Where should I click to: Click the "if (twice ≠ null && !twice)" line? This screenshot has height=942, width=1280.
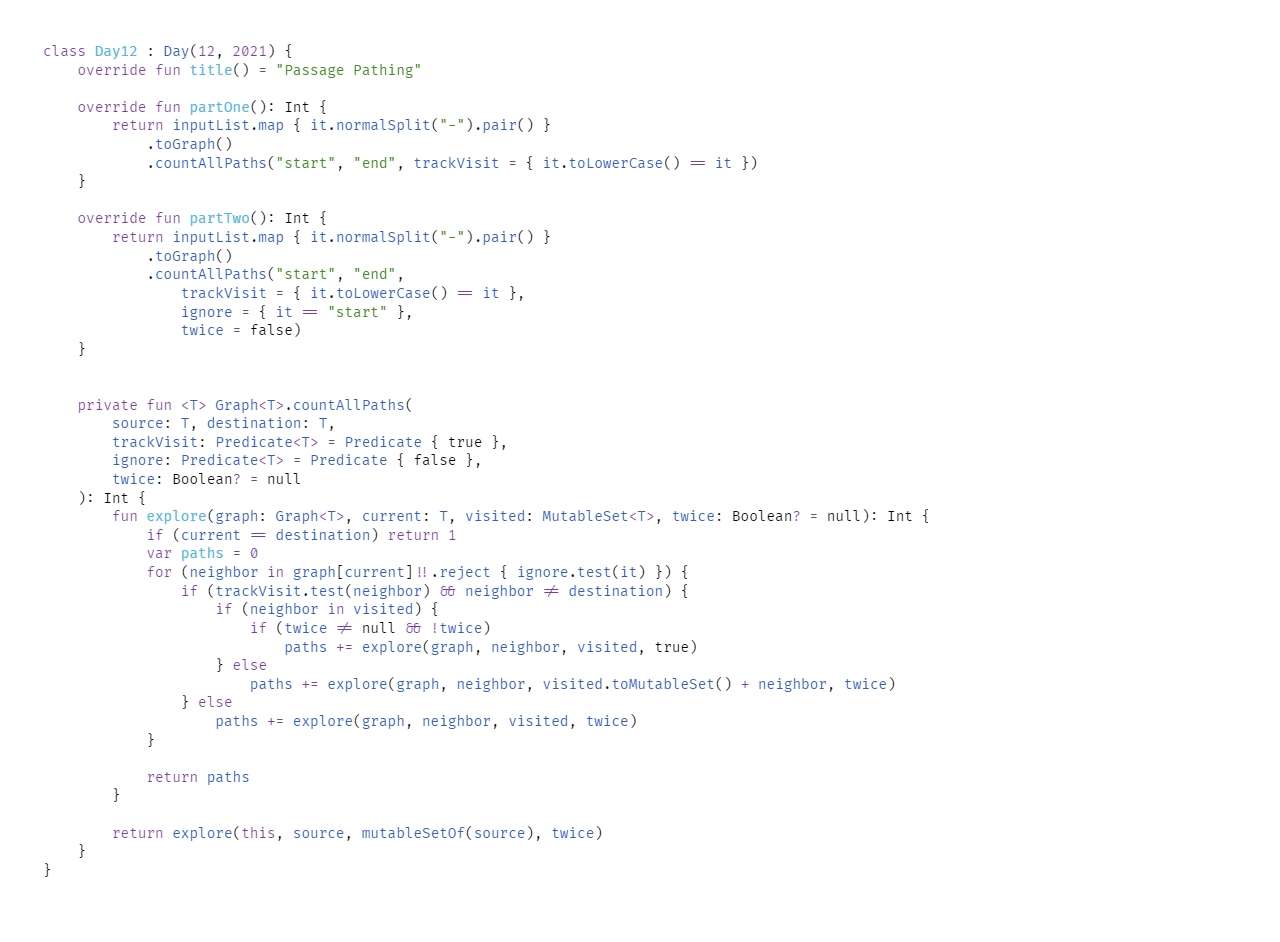click(370, 628)
